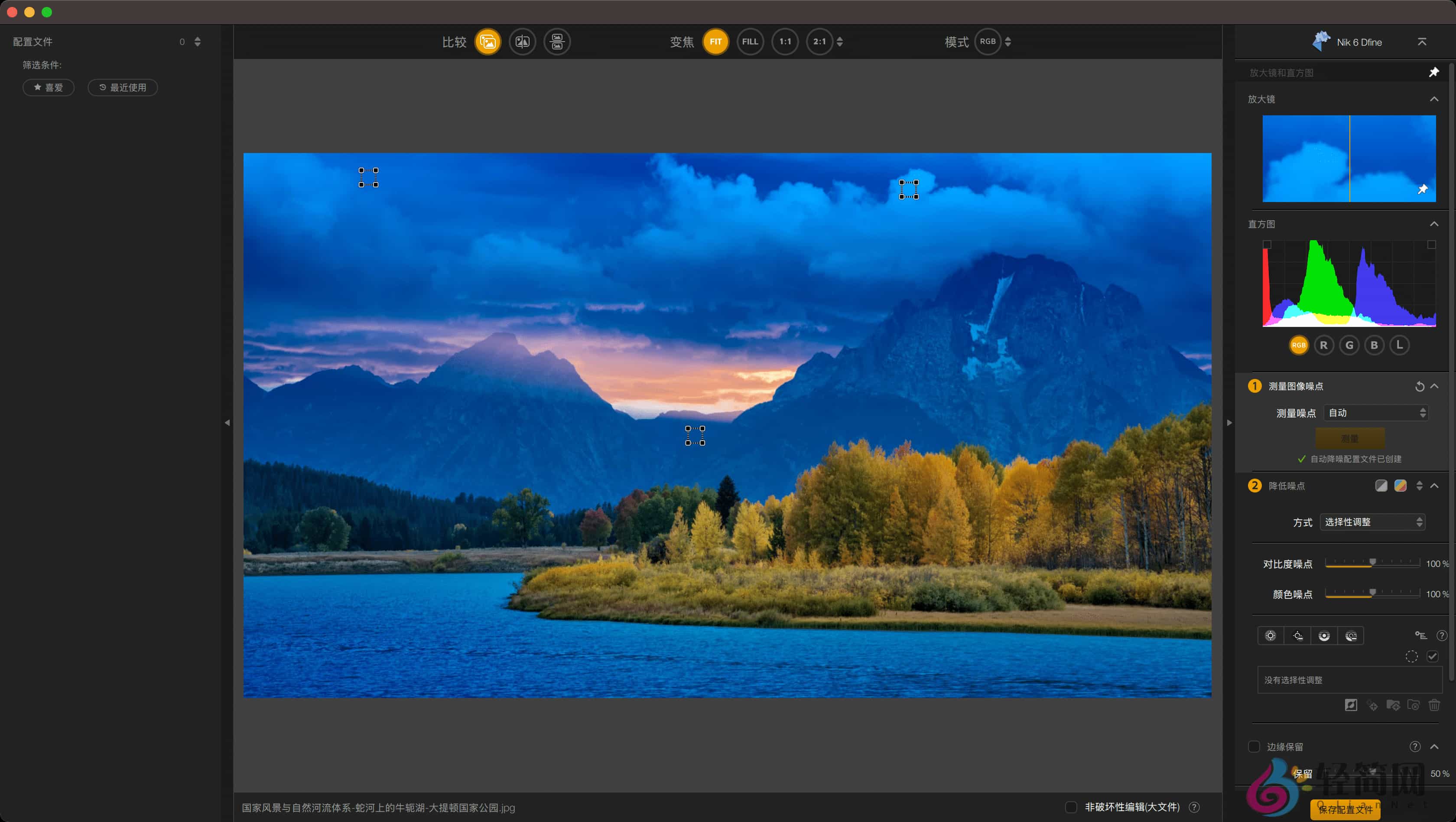Toggle the 边缘保留 option

pos(1255,746)
